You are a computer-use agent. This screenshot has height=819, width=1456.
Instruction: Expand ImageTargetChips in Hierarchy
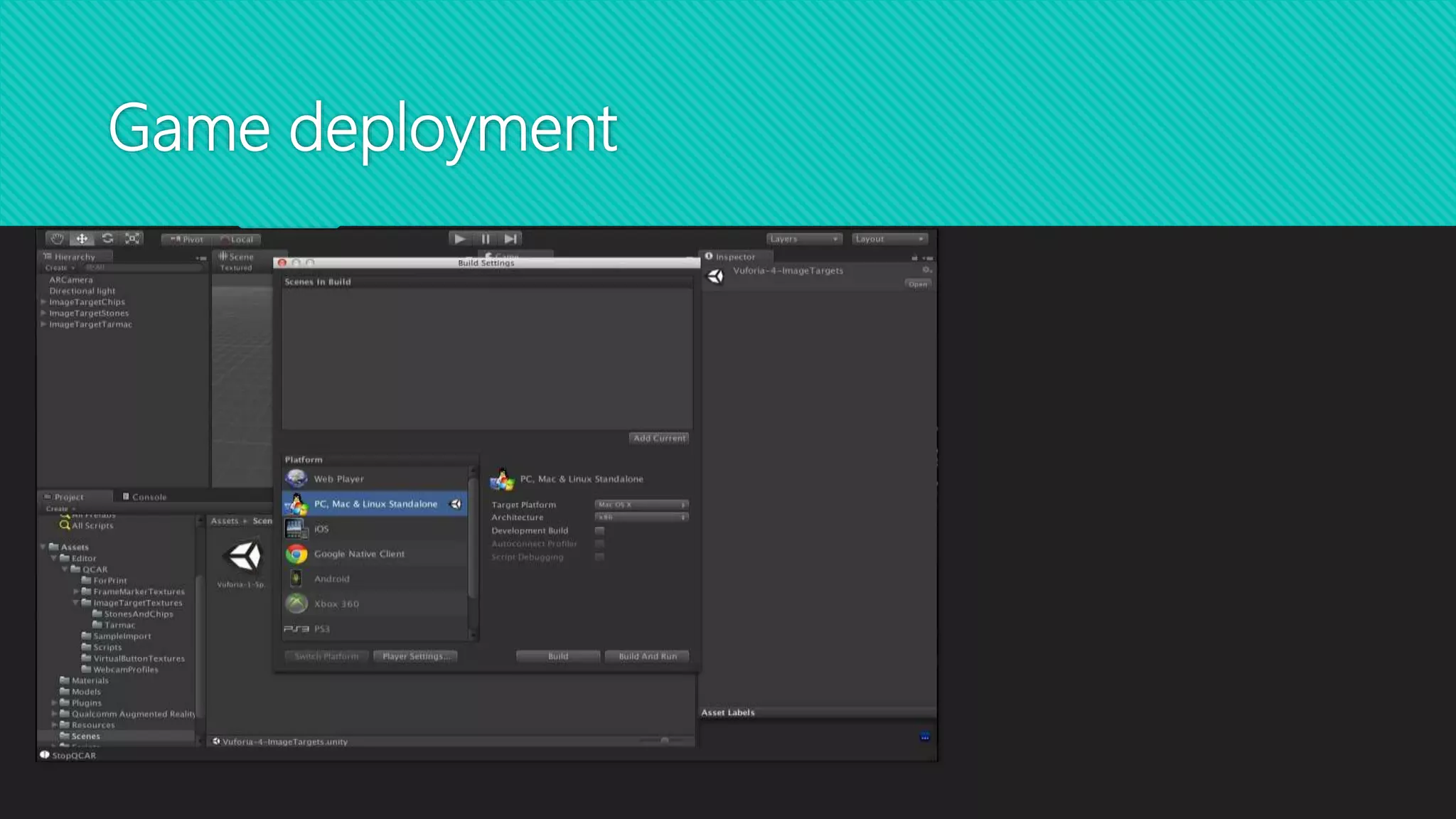tap(44, 302)
